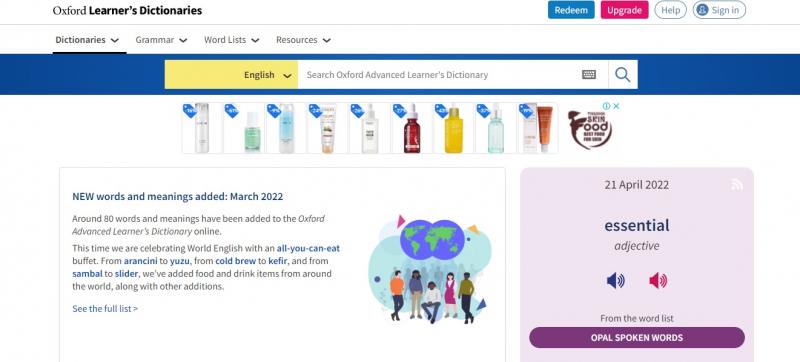Click the Oxford Learner's Dictionaries logo
The width and height of the screenshot is (800, 362).
click(128, 10)
